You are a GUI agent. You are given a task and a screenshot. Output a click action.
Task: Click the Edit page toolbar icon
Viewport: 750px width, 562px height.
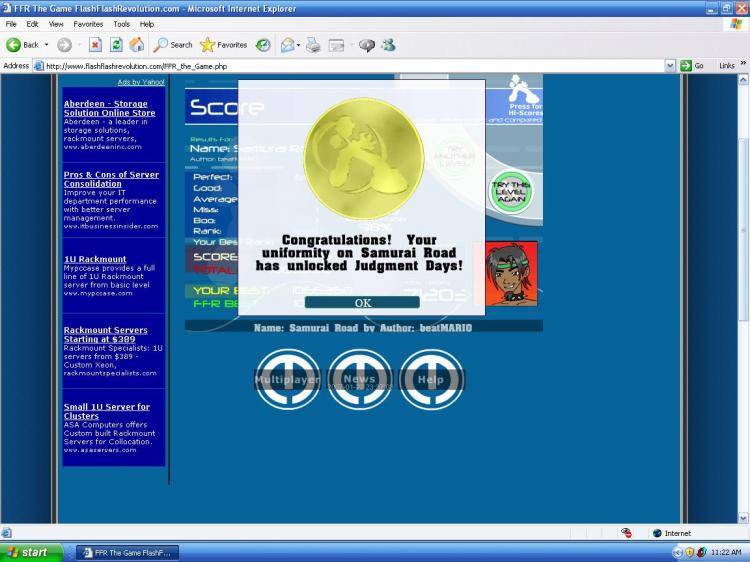[336, 45]
